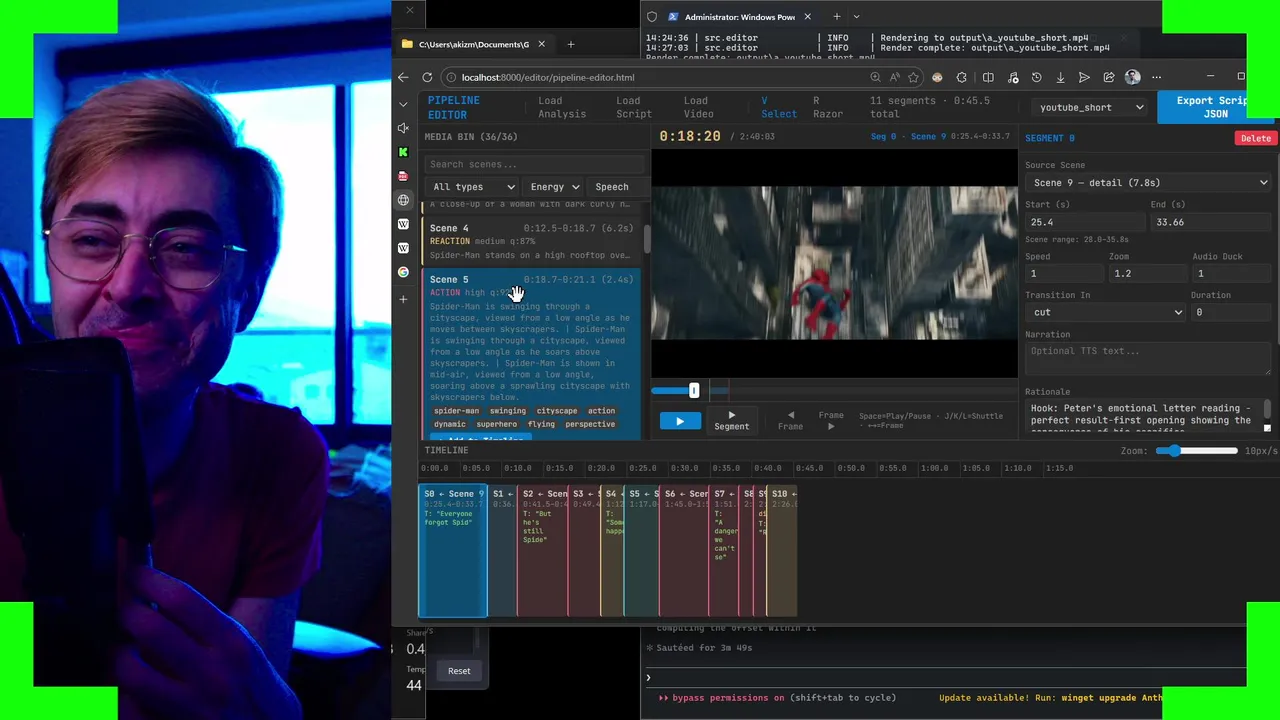Close the Administrator PowerShell tab
The width and height of the screenshot is (1280, 720).
click(807, 16)
